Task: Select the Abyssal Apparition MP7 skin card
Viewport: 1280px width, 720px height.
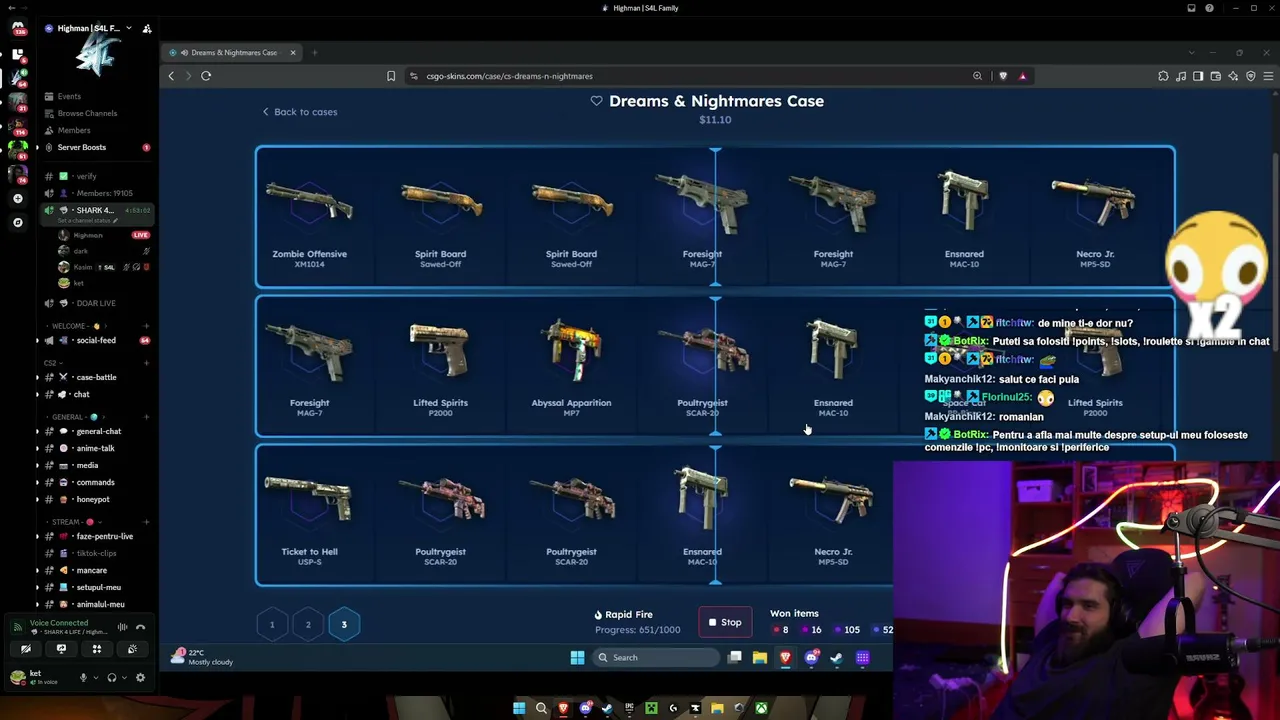Action: [x=571, y=367]
